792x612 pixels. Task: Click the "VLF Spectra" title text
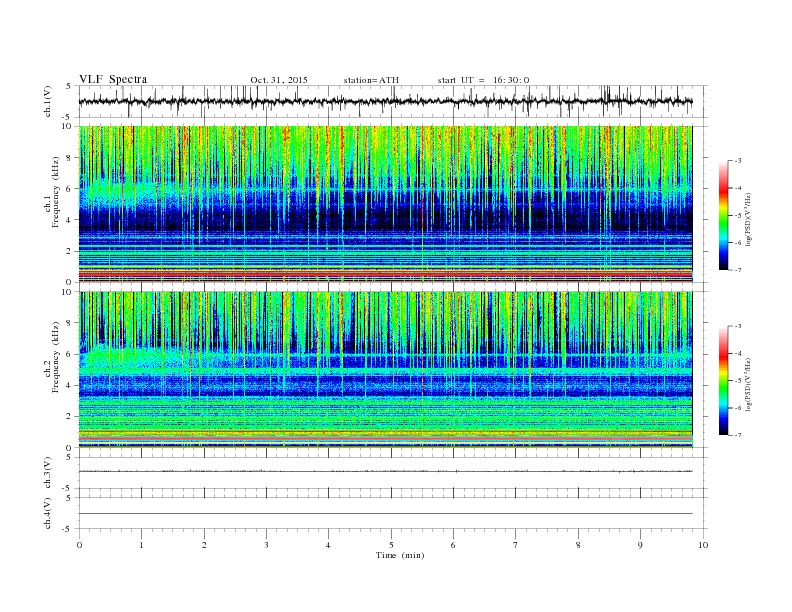click(x=113, y=79)
